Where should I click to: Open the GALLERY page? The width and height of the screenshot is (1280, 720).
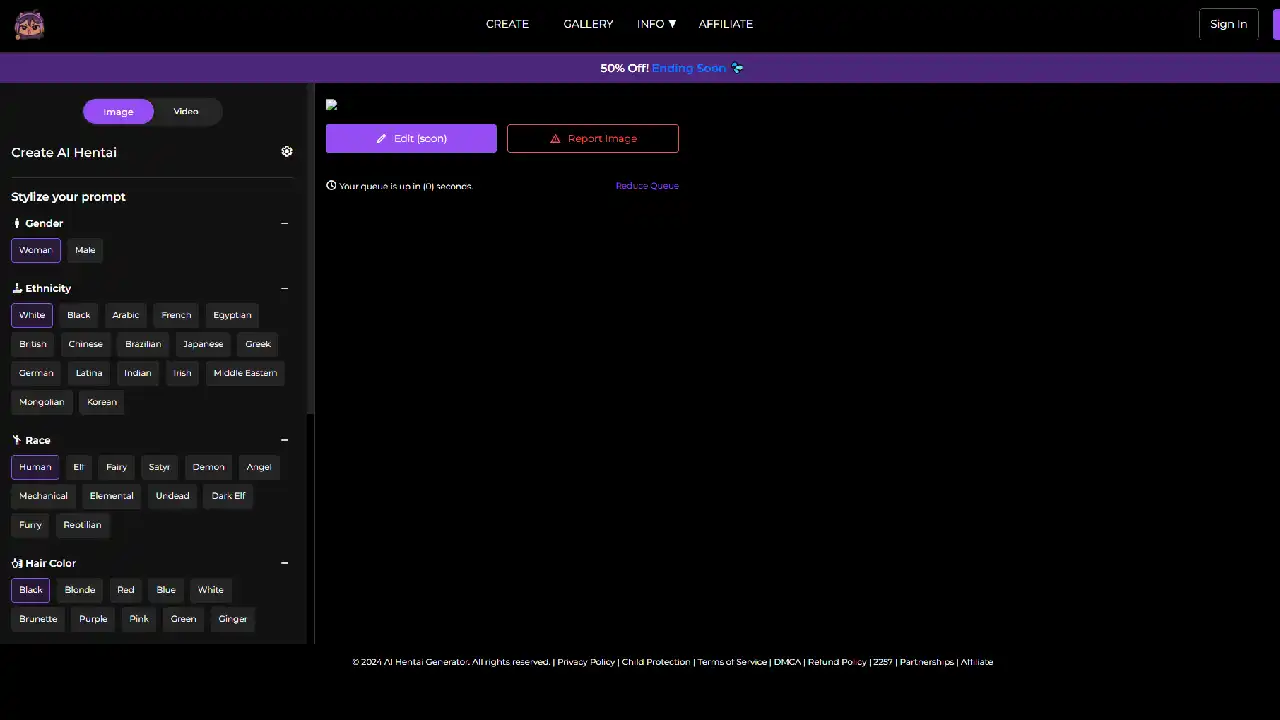click(x=588, y=24)
